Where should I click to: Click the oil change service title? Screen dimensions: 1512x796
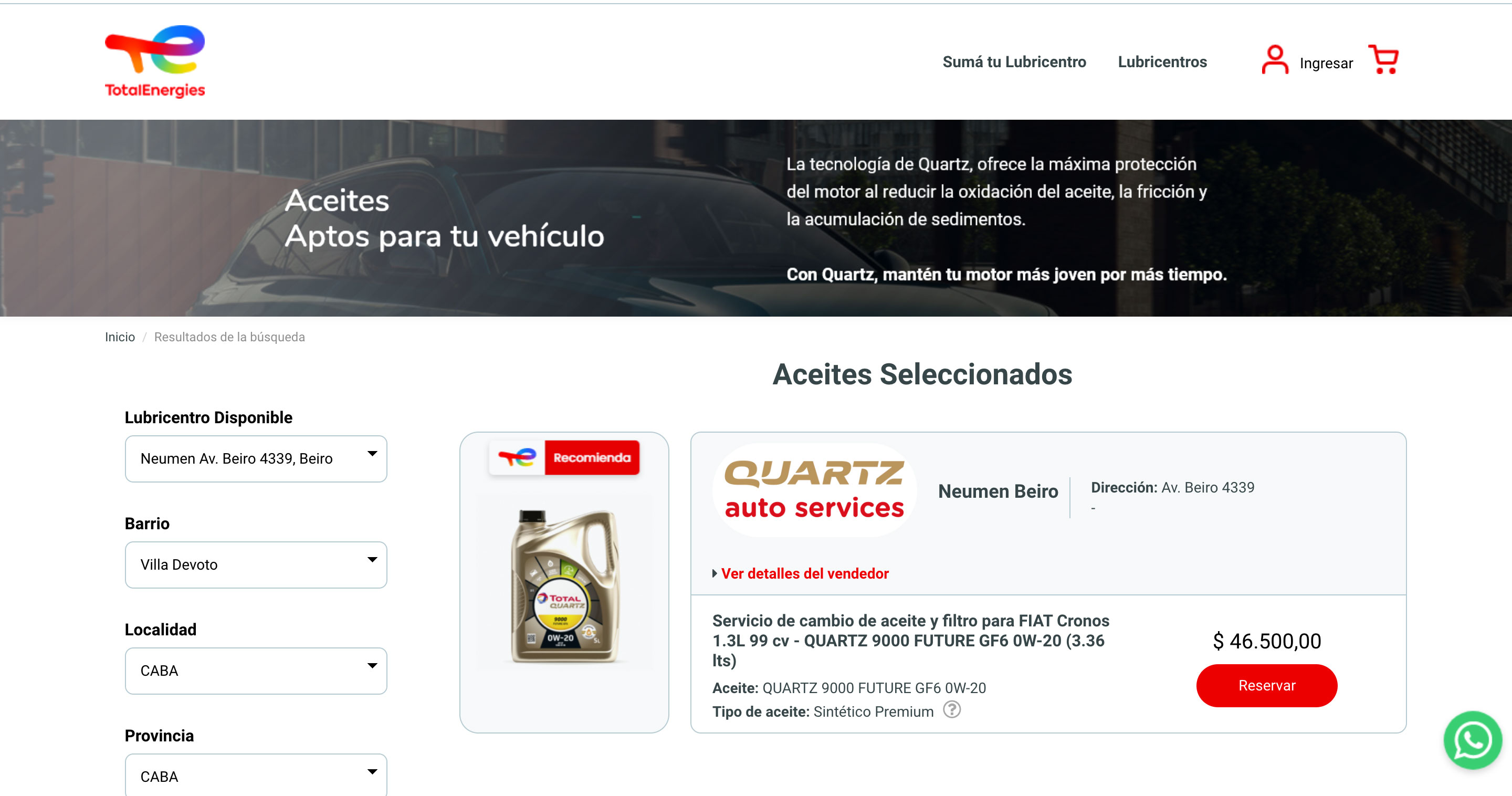pyautogui.click(x=911, y=641)
